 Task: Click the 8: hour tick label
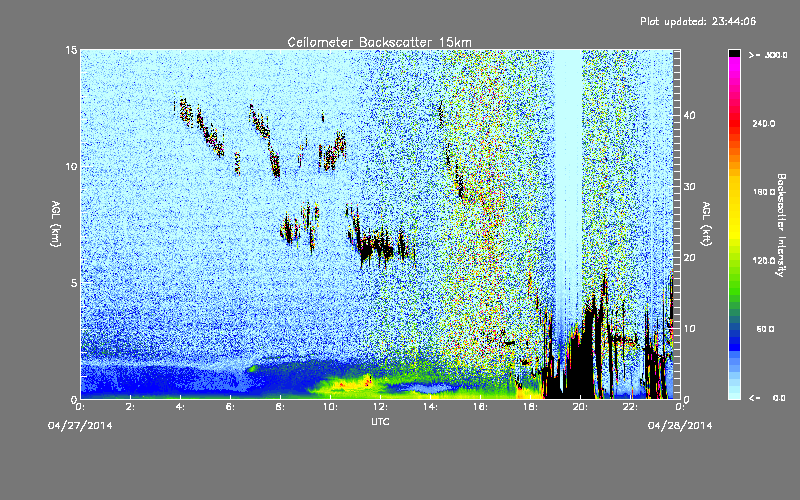(x=280, y=407)
